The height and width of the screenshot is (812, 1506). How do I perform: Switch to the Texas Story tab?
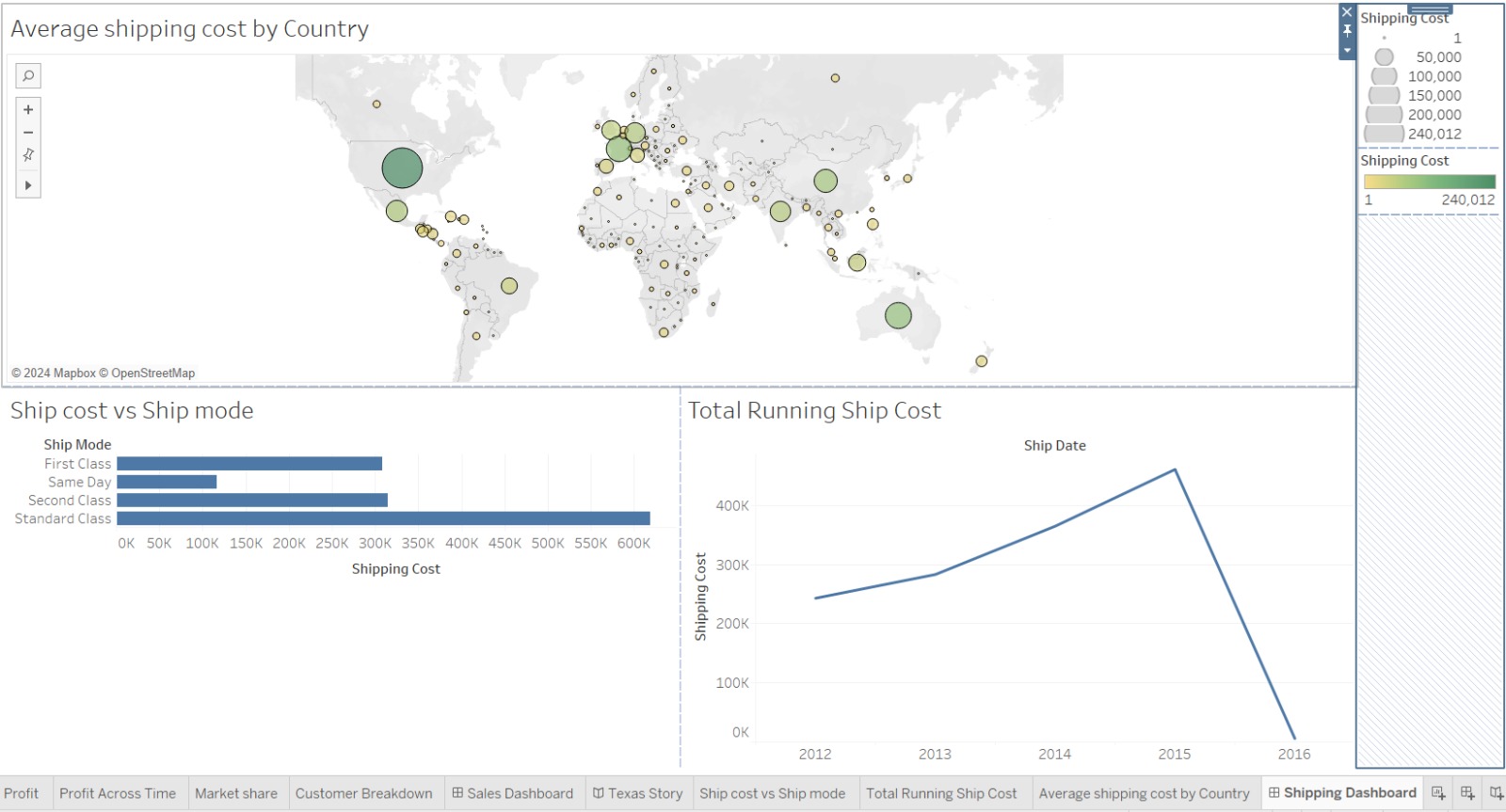click(x=638, y=793)
